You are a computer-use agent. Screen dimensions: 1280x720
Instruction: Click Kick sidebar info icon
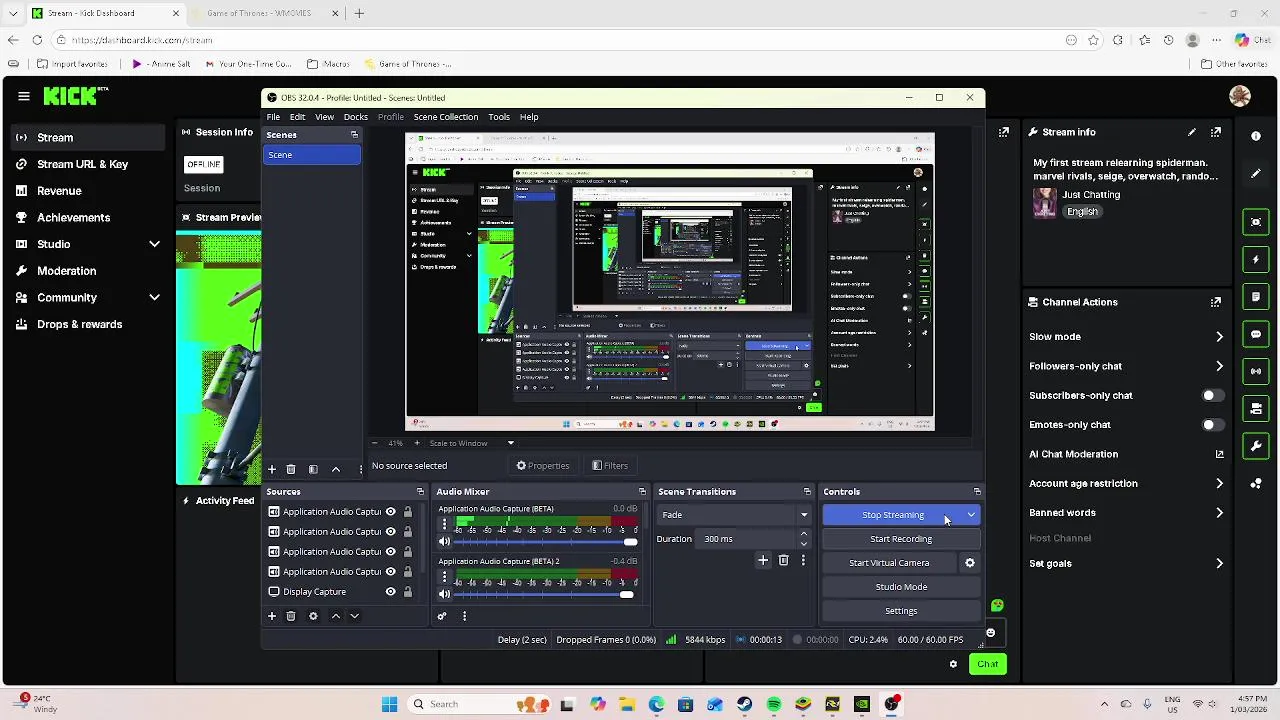1256,136
